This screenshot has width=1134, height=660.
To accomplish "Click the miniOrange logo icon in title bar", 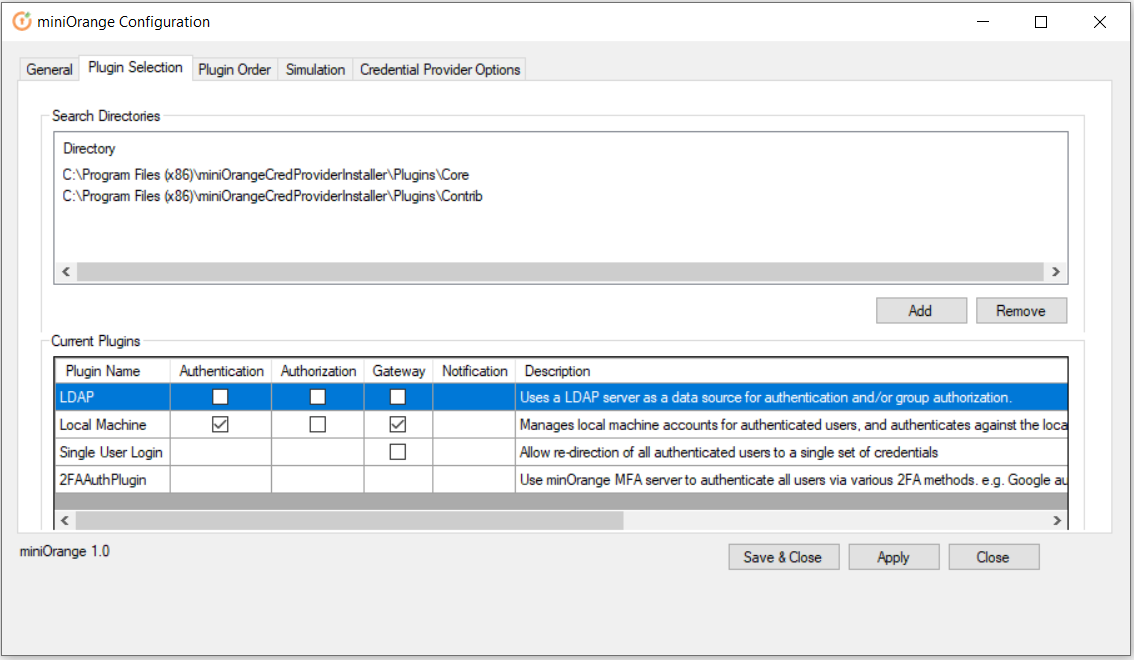I will click(22, 22).
